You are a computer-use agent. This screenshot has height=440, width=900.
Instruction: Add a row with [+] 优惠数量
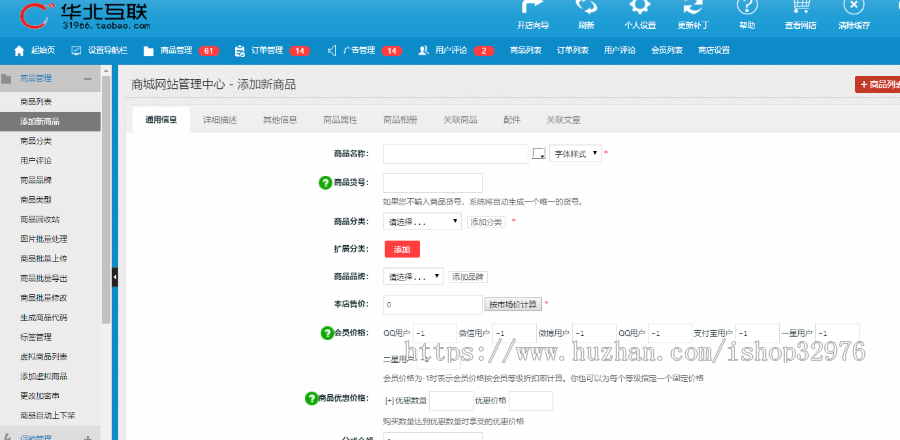point(389,400)
